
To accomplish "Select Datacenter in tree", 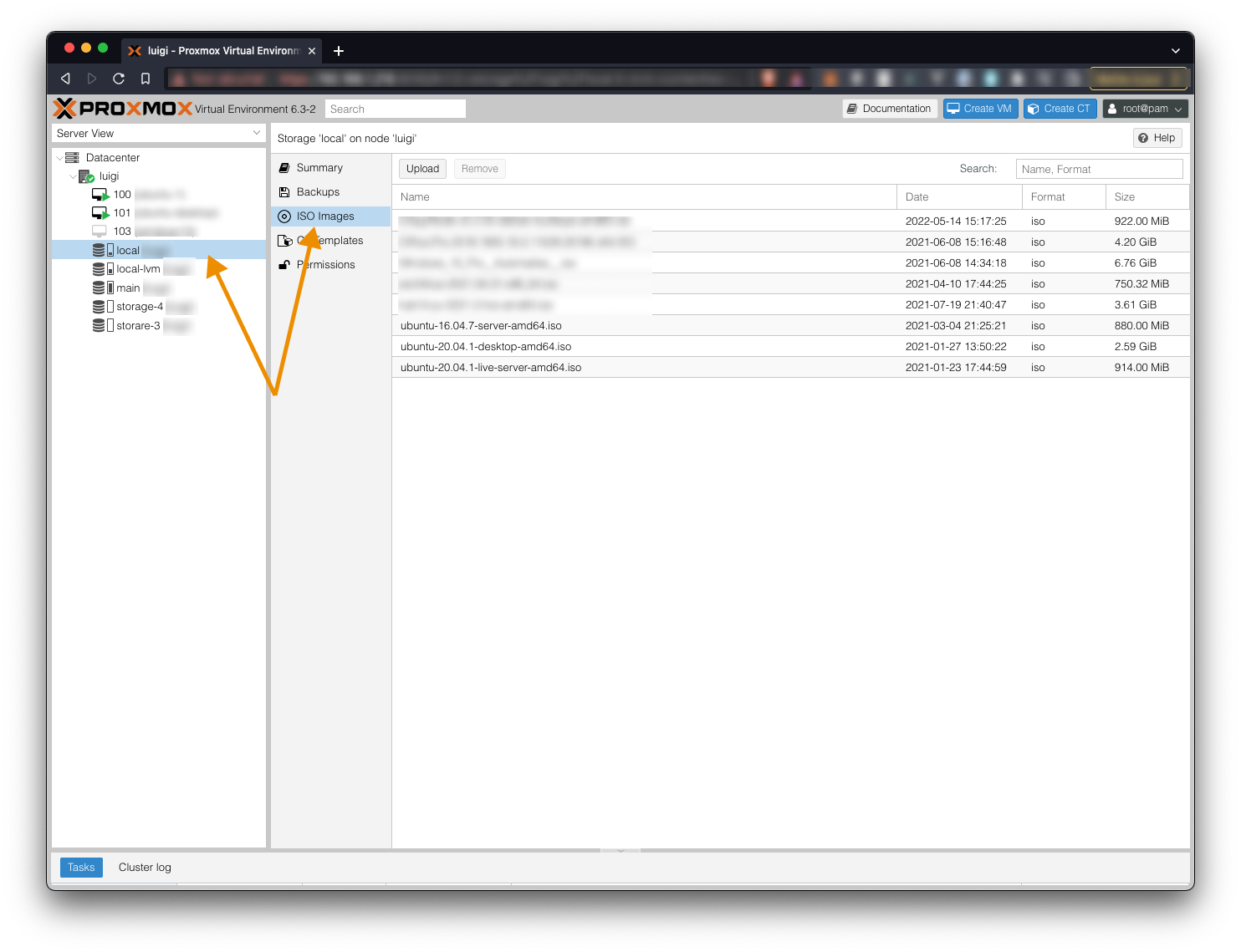I will [158, 158].
